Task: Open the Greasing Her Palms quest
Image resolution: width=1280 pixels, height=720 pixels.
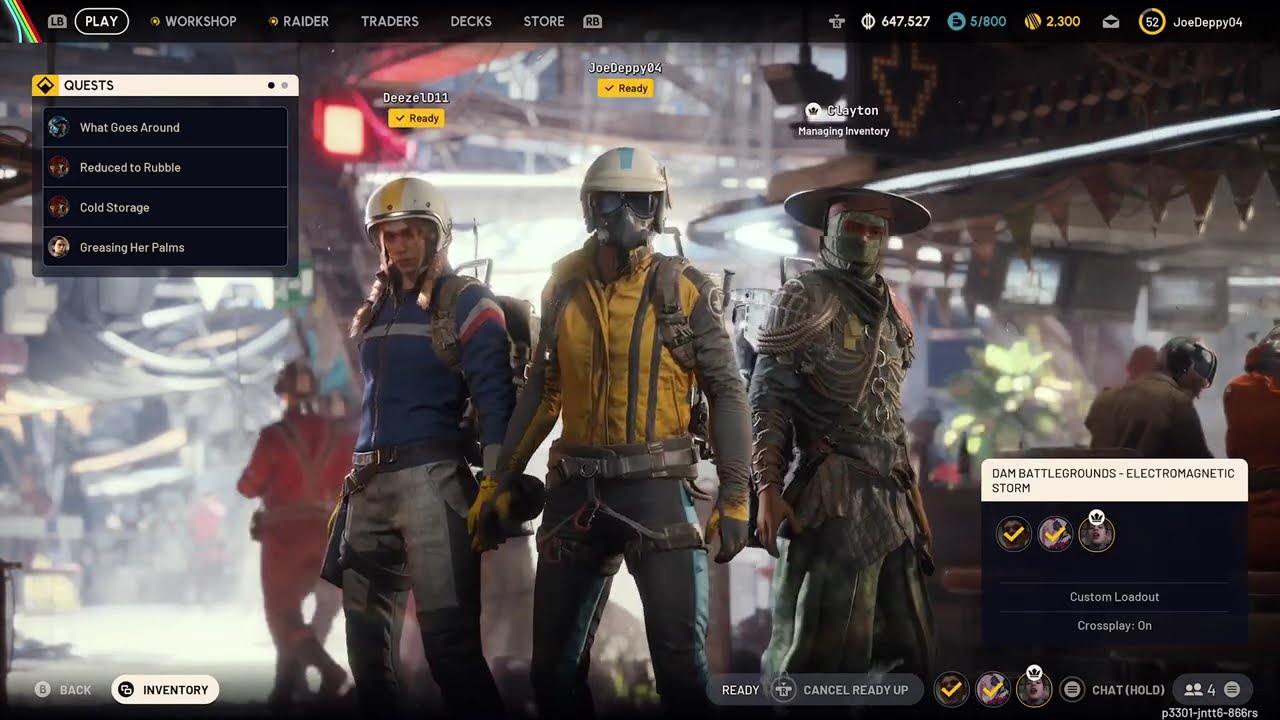Action: [165, 247]
